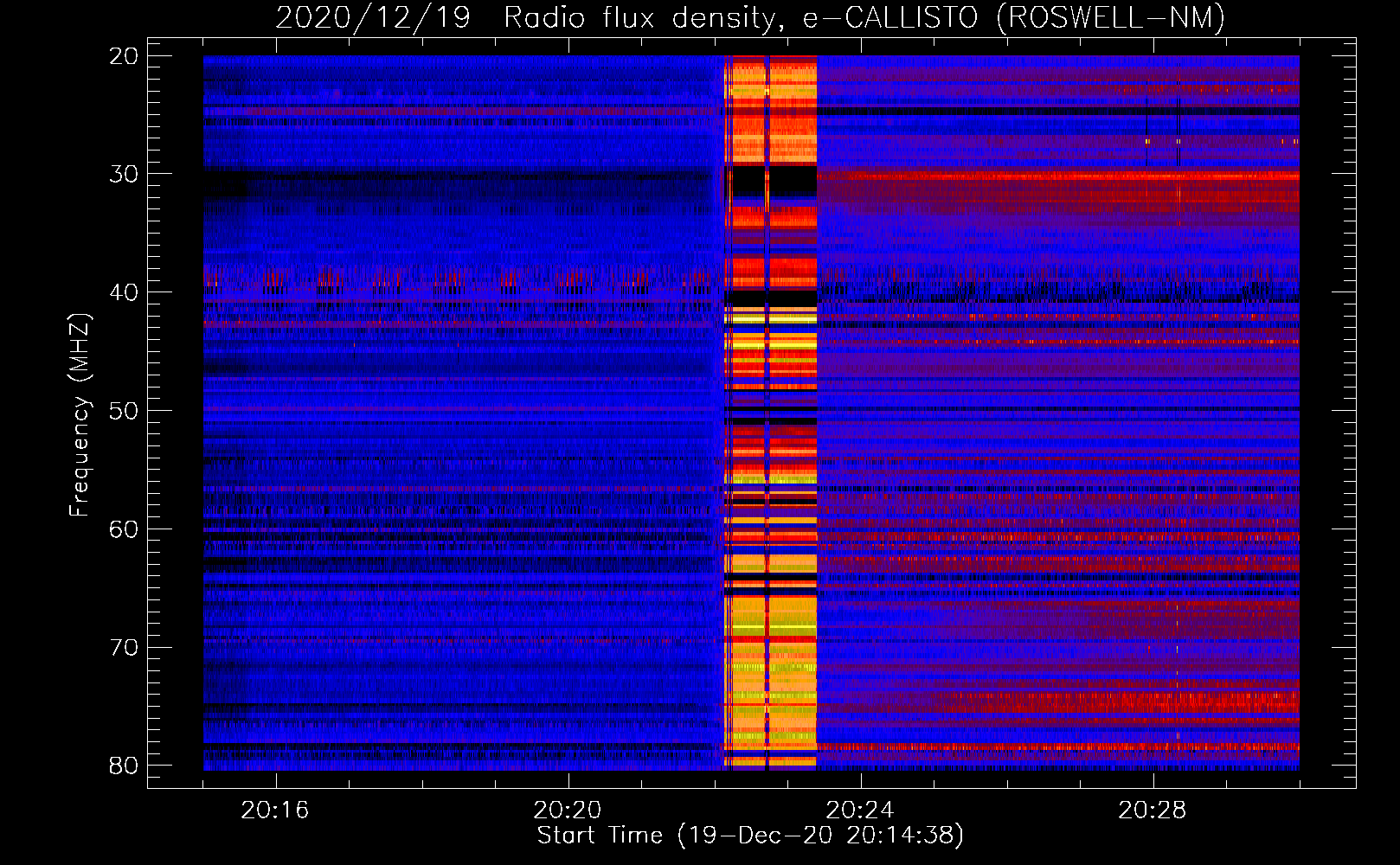This screenshot has width=1400, height=865.
Task: Click the time tick label '20:20'
Action: 568,811
